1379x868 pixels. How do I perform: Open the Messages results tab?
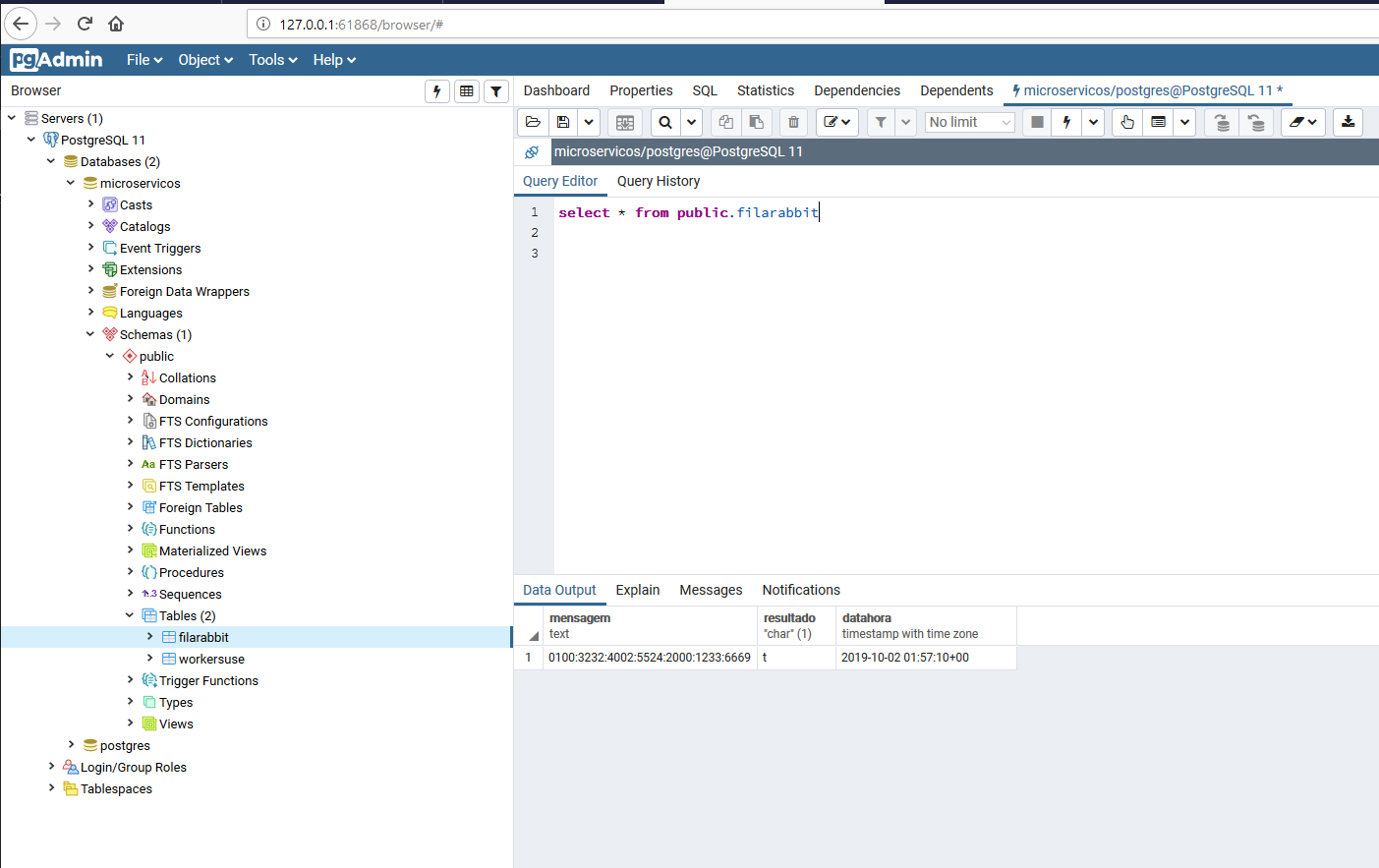[711, 590]
